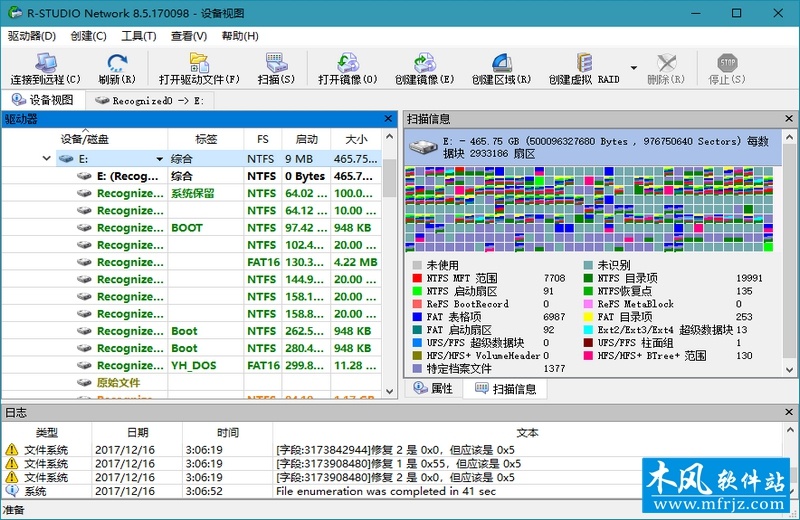Close the 驱动器 panel with its X
This screenshot has height=520, width=800.
(x=390, y=119)
